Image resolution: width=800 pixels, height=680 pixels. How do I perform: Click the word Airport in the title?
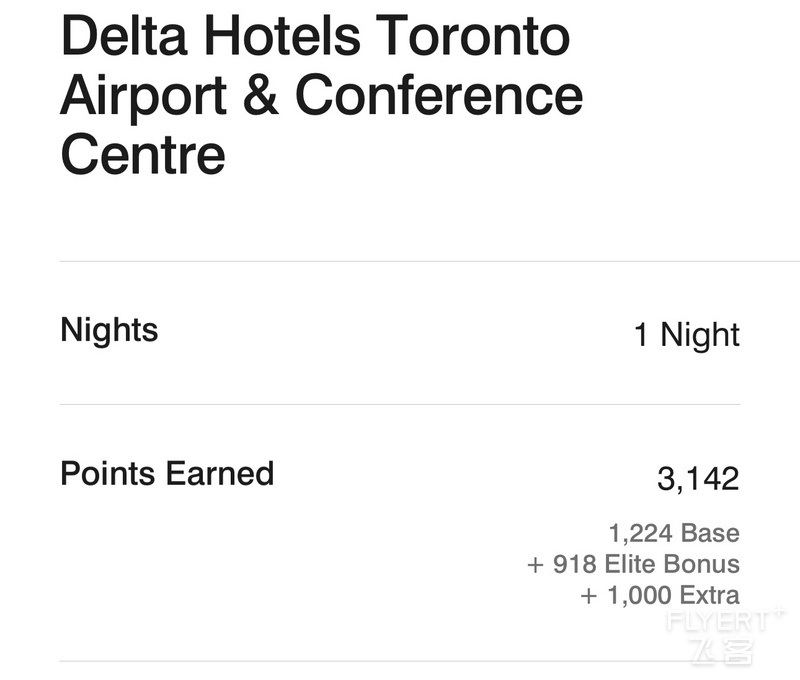pyautogui.click(x=144, y=98)
